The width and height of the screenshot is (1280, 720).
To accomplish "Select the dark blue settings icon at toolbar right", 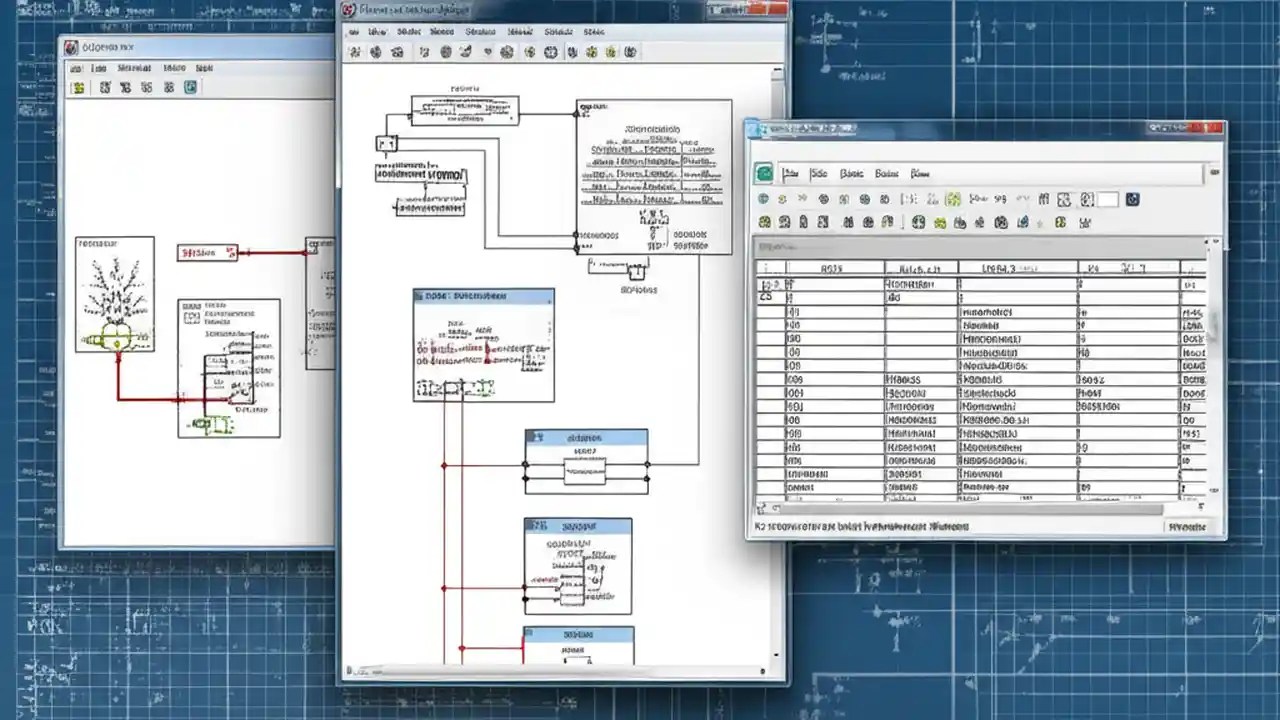I will [1132, 199].
